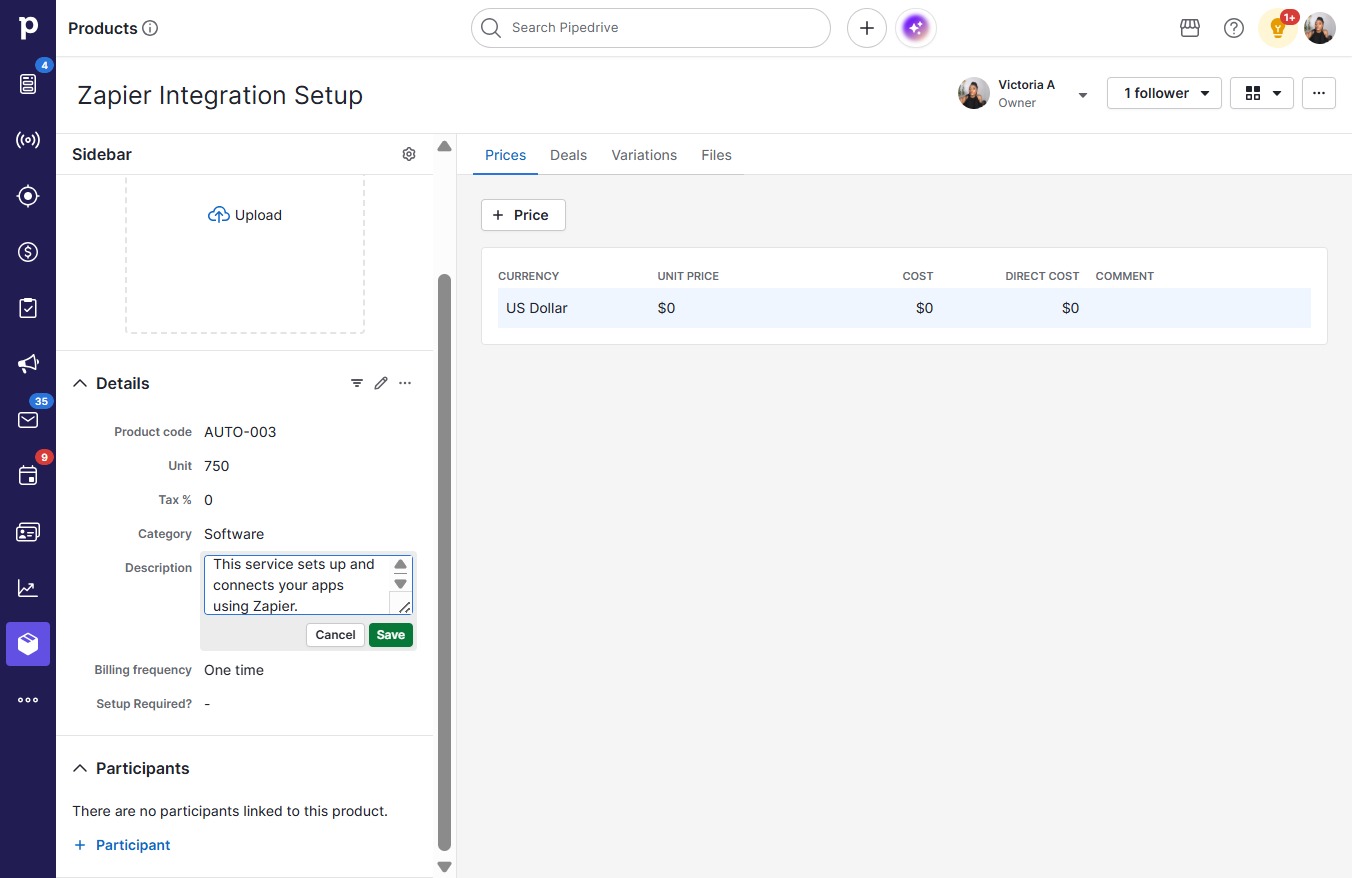Open the Marketplace store icon
Image resolution: width=1352 pixels, height=878 pixels.
pyautogui.click(x=1190, y=28)
